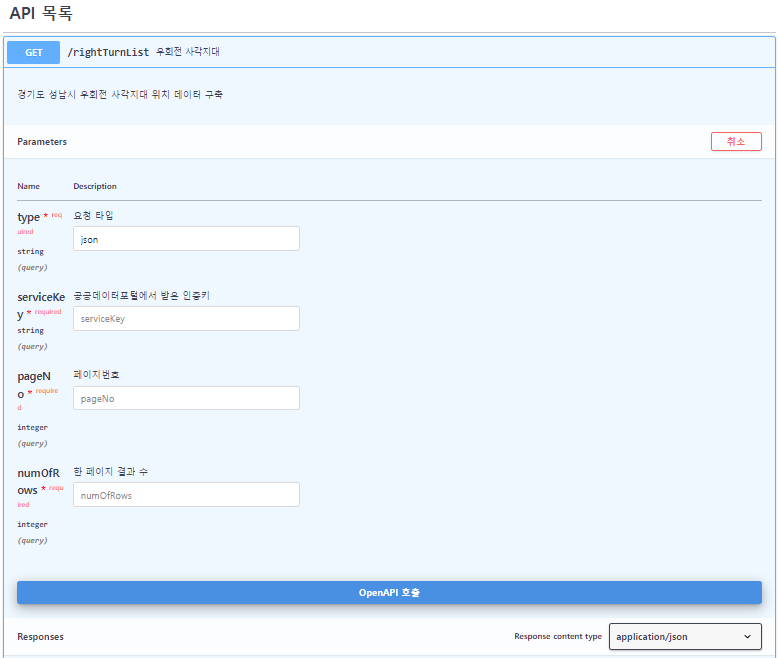Collapse the /rightTurnList endpoint header
778x658 pixels.
[389, 52]
